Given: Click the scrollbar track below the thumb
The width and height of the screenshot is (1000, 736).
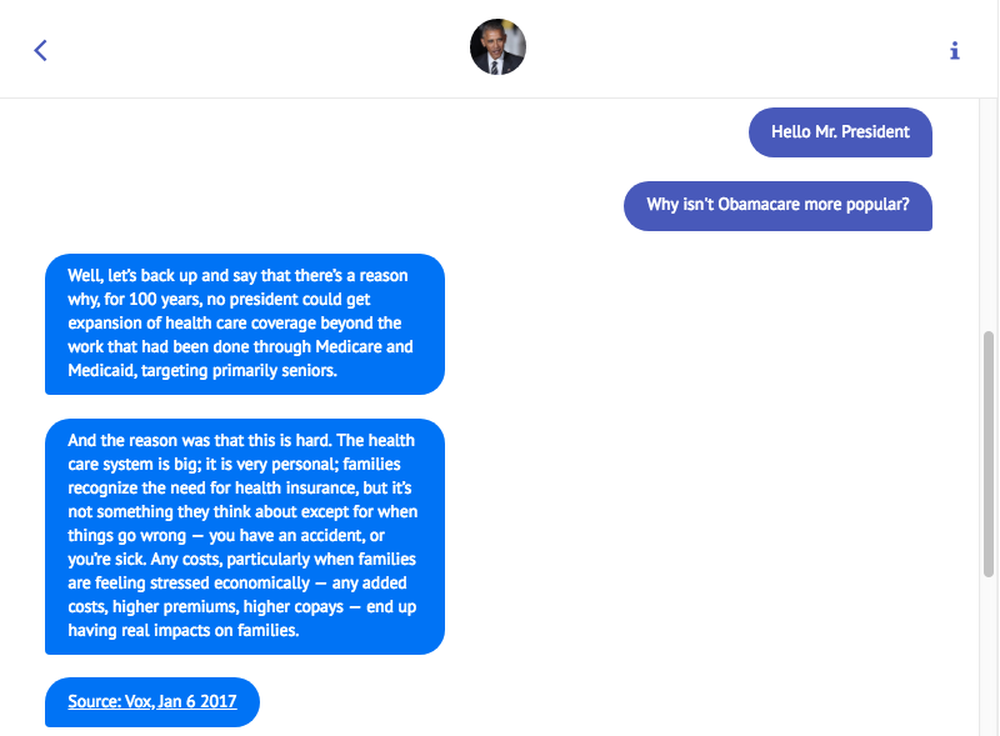Looking at the screenshot, I should click(x=989, y=656).
